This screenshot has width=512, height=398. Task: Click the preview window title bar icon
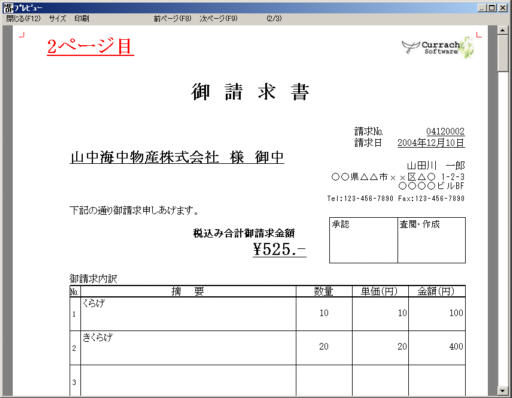(8, 8)
